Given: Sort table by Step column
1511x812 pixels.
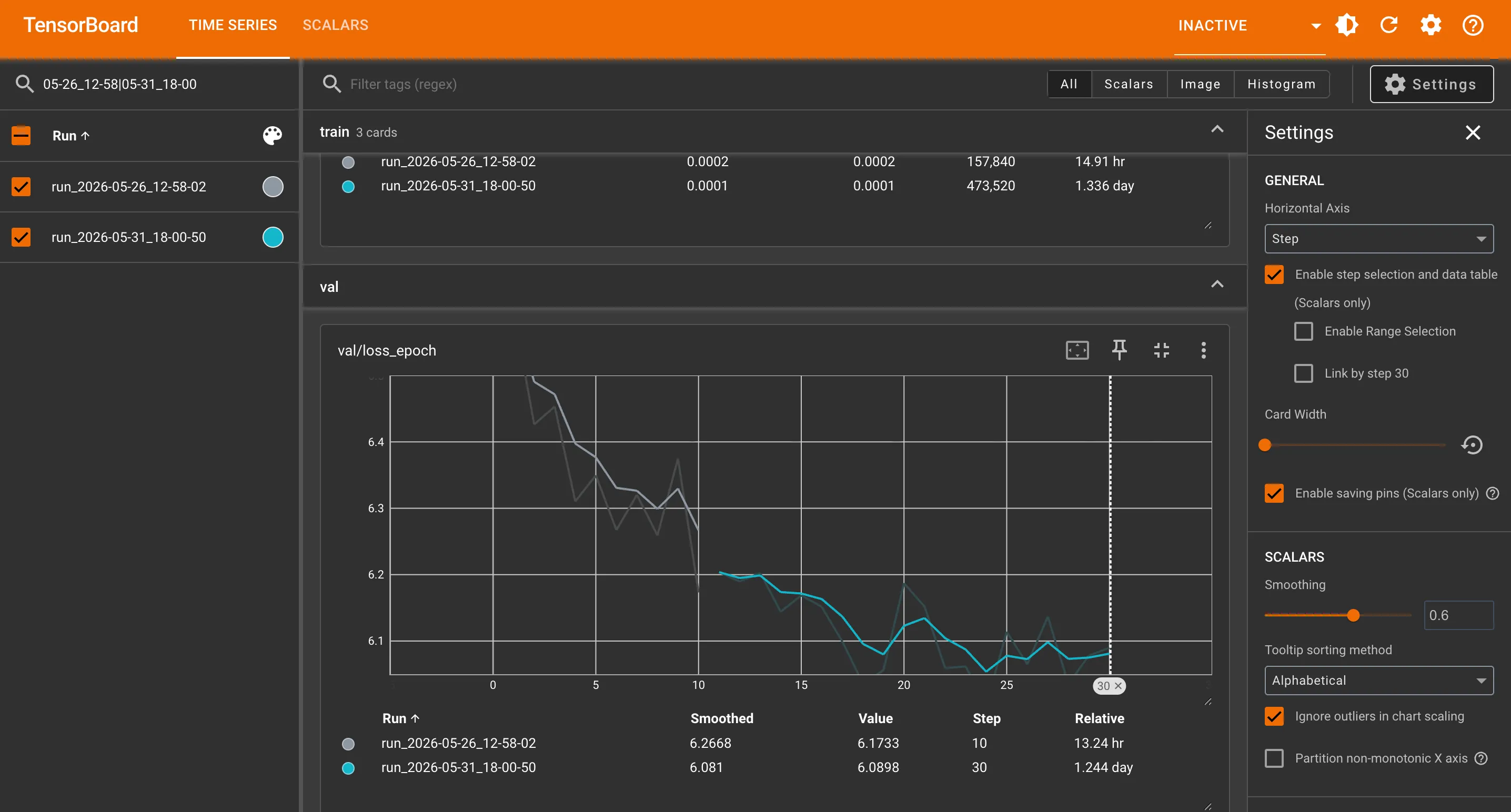Looking at the screenshot, I should pos(986,719).
